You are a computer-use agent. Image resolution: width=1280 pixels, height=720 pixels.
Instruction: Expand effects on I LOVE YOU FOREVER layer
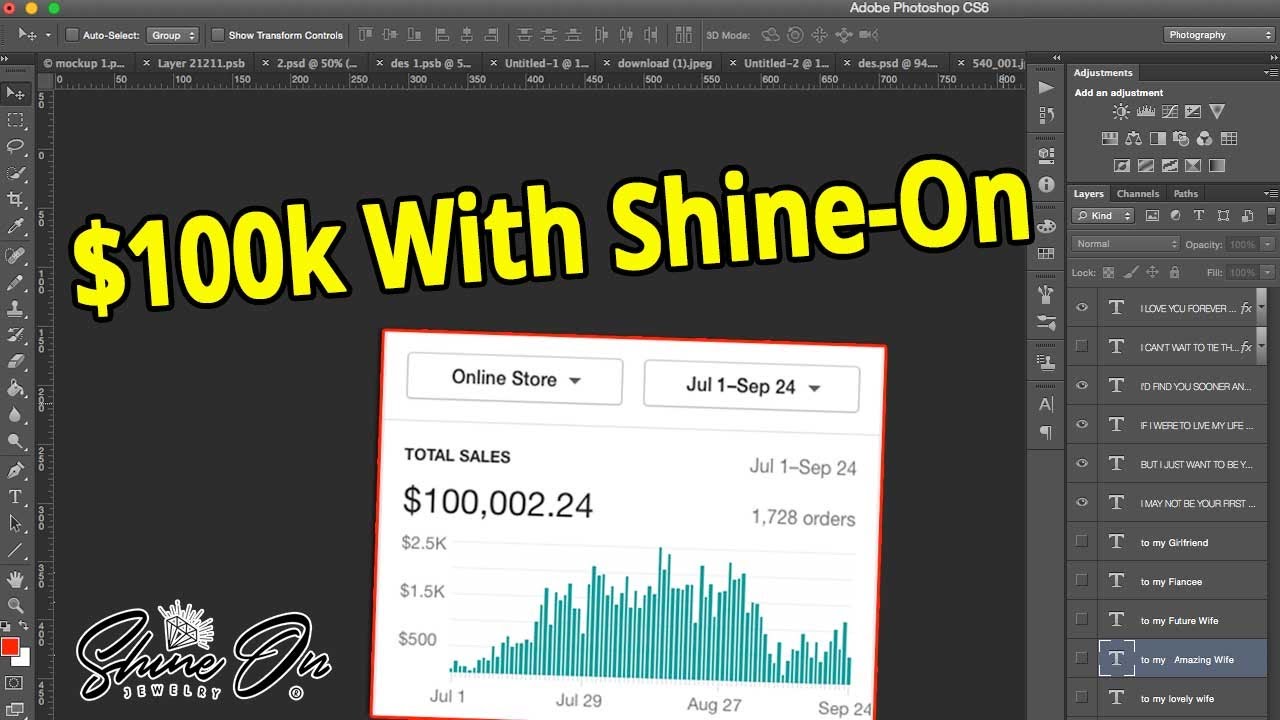(1260, 308)
